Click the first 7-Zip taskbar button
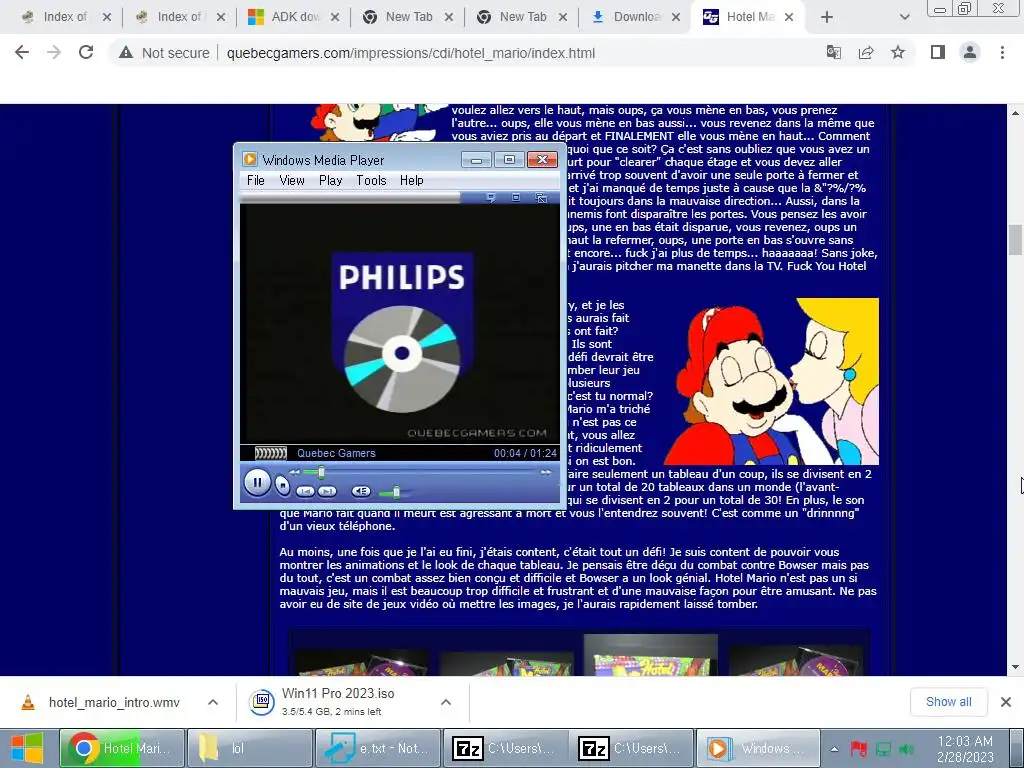 [505, 748]
